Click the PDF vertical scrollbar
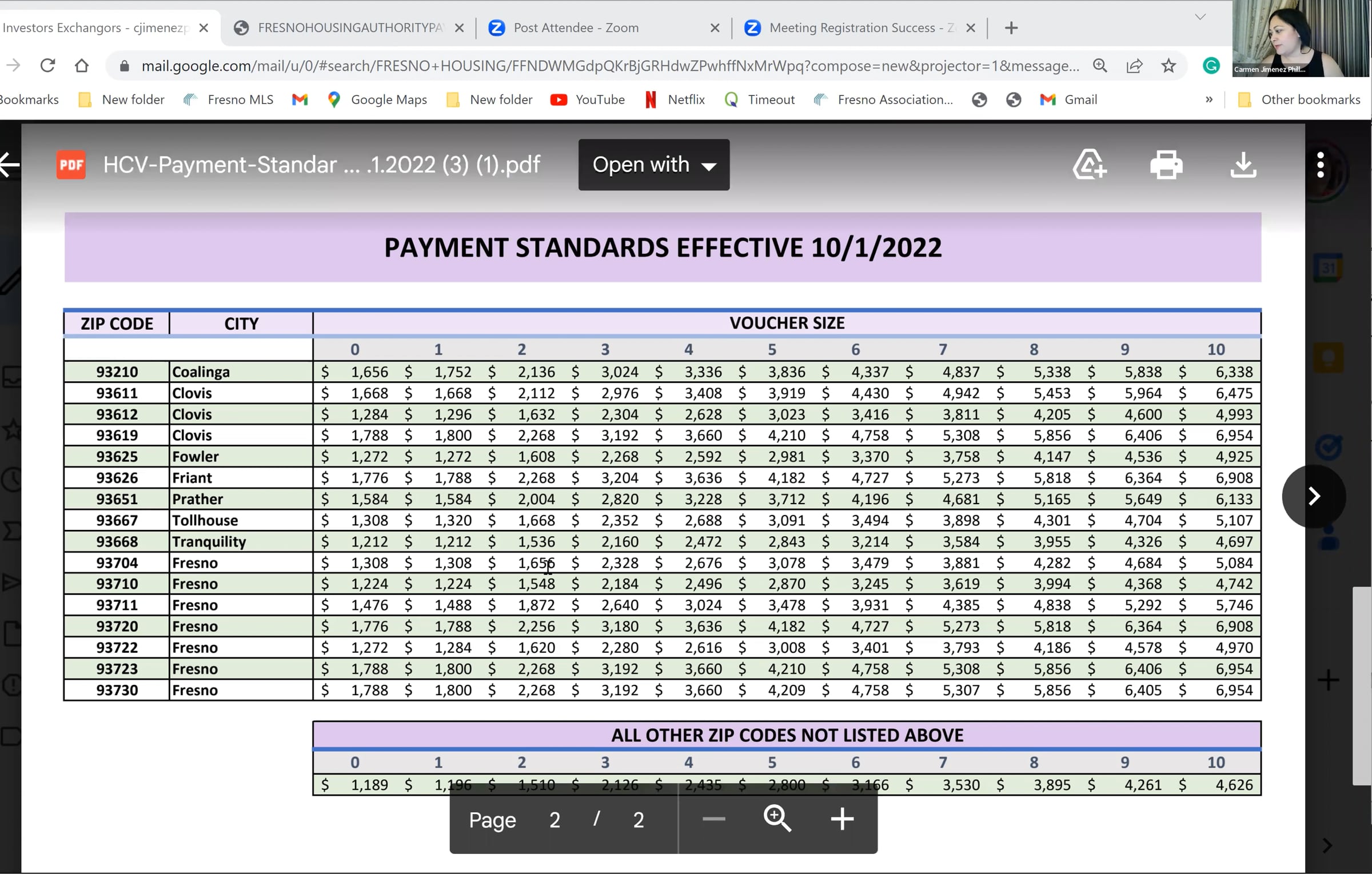1372x874 pixels. 1361,686
